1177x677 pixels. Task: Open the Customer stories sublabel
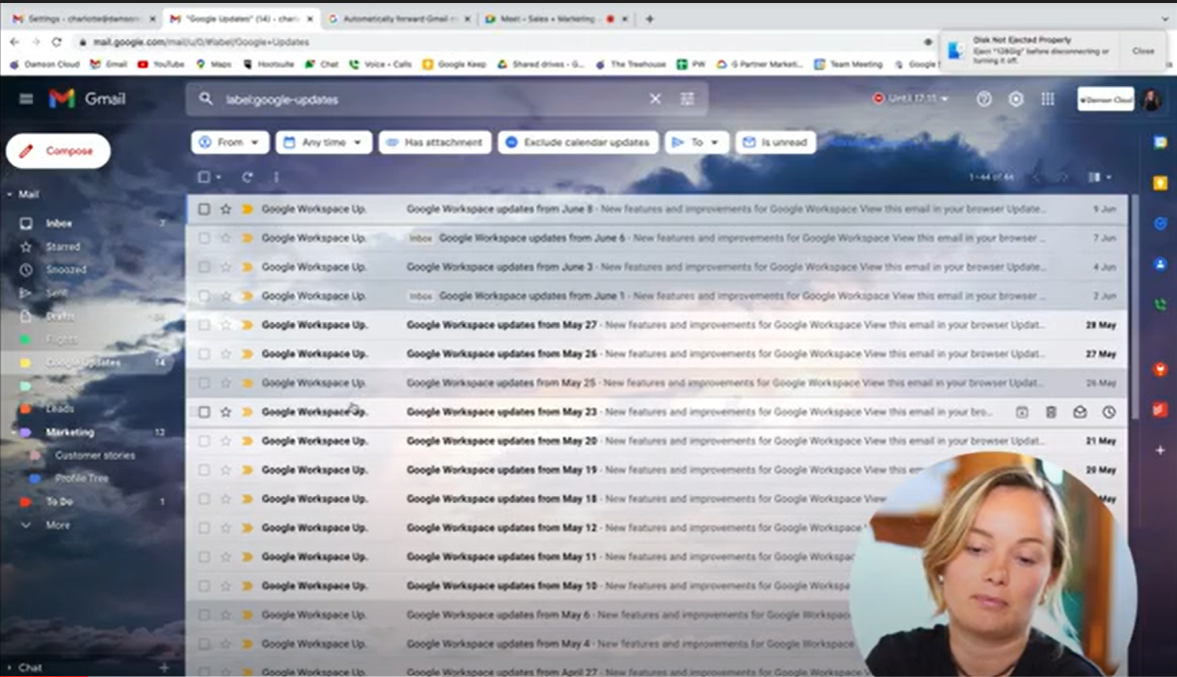95,456
